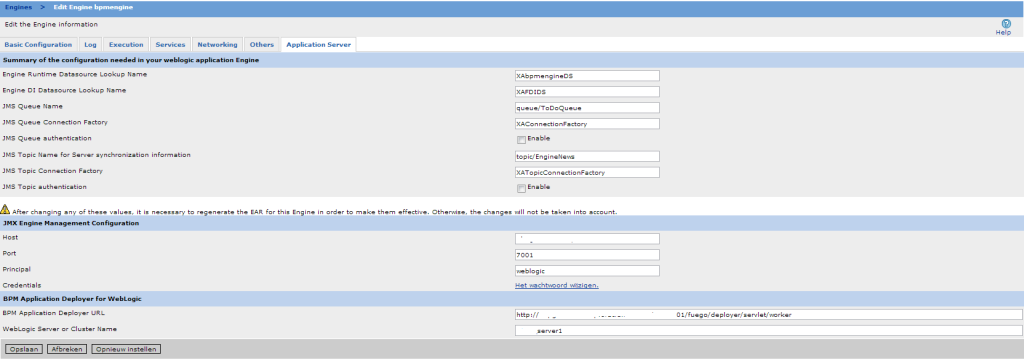Image resolution: width=1024 pixels, height=360 pixels.
Task: Focus the JMS Queue Name field
Action: (x=587, y=108)
